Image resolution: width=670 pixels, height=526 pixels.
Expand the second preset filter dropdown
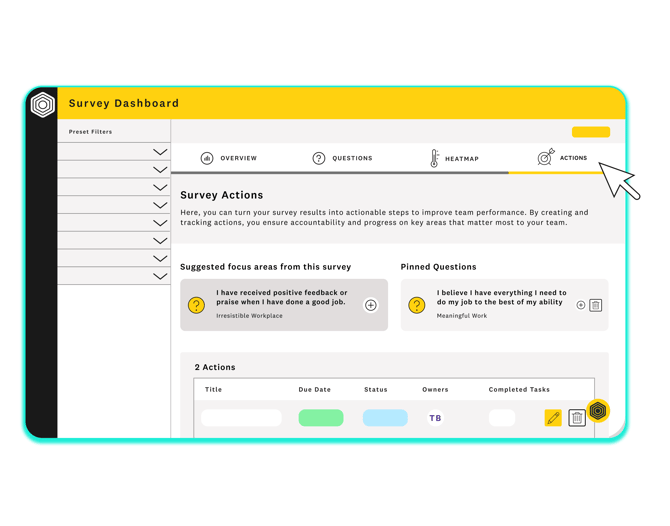[x=160, y=170]
